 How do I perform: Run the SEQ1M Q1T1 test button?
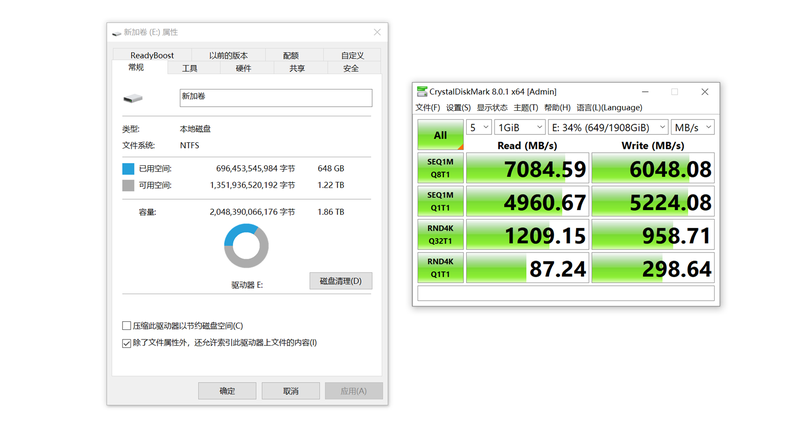pos(440,201)
